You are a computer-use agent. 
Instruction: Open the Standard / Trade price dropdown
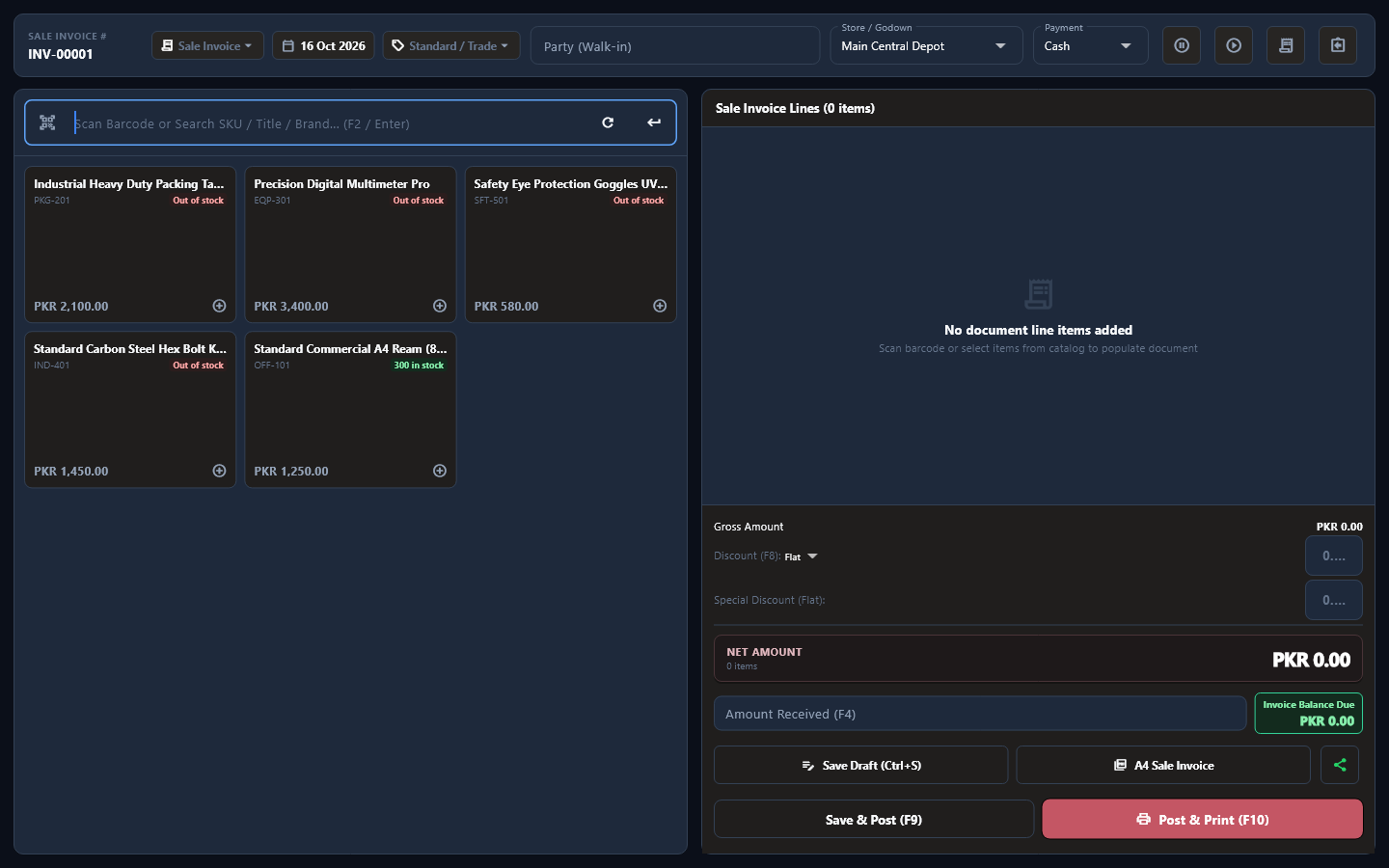click(451, 45)
